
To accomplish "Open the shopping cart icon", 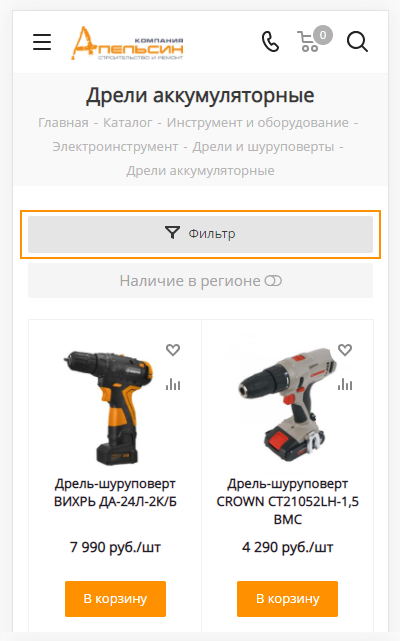I will coord(314,39).
